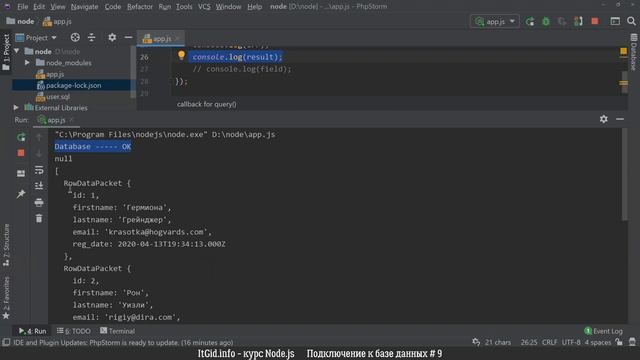Viewport: 640px width, 360px height.
Task: Click the CRLF line separator in status bar
Action: coord(549,342)
